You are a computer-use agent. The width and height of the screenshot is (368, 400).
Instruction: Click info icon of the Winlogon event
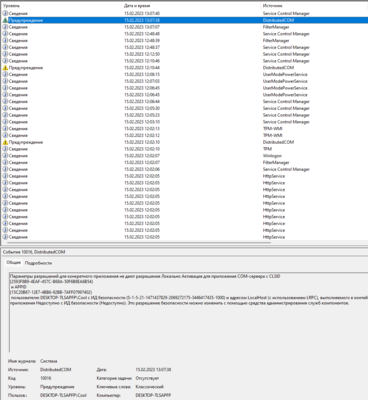coord(5,156)
